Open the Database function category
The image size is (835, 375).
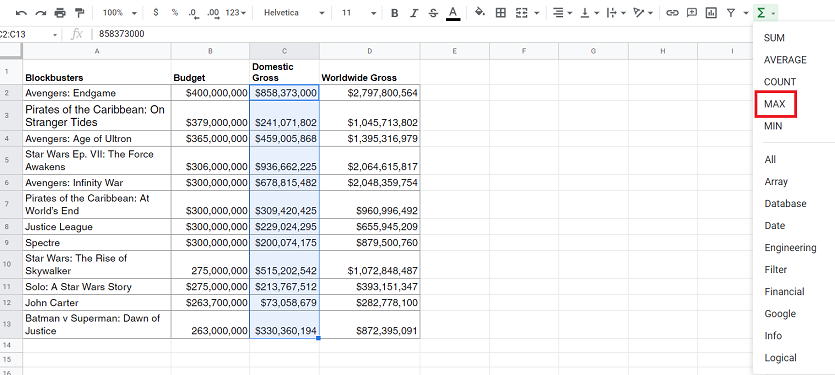click(785, 203)
